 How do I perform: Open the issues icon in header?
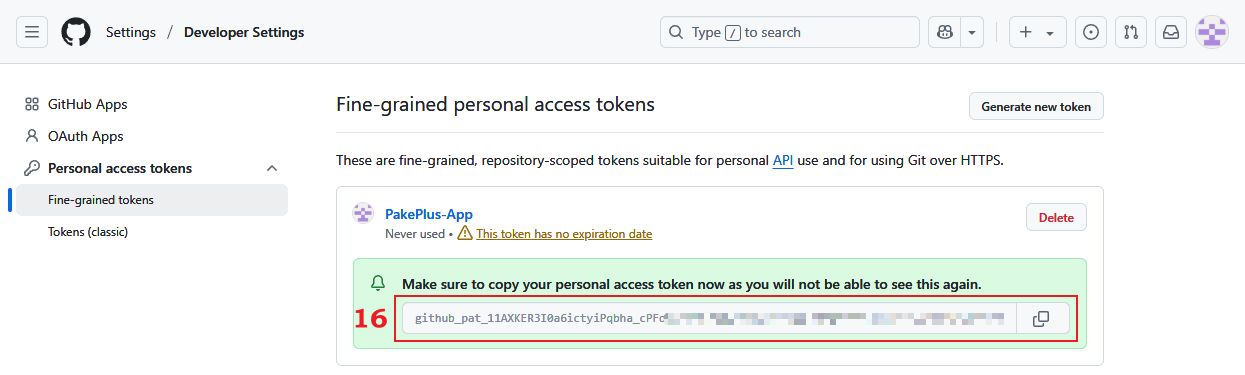pos(1091,32)
